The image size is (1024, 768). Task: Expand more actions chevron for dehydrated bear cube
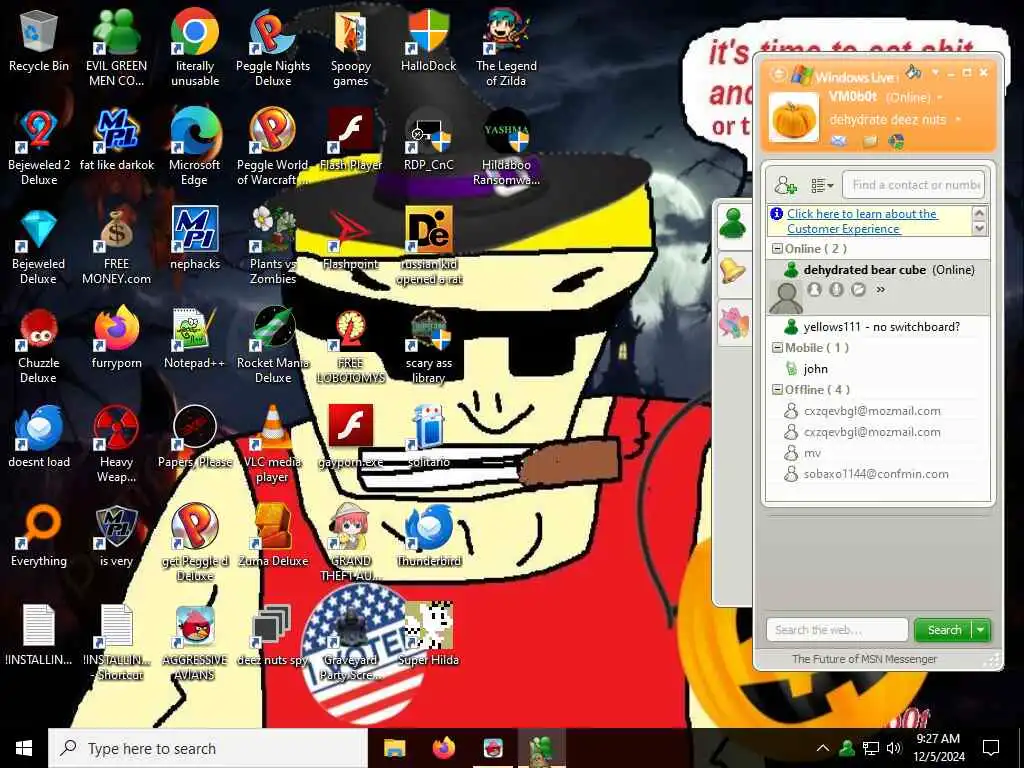[x=880, y=289]
